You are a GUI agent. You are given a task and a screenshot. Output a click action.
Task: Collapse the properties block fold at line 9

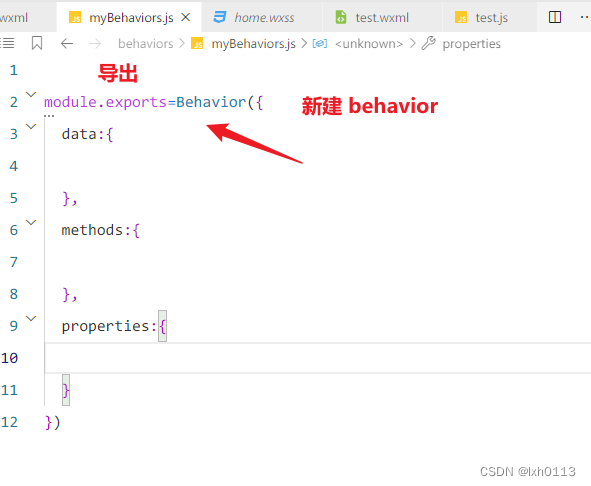[x=31, y=319]
